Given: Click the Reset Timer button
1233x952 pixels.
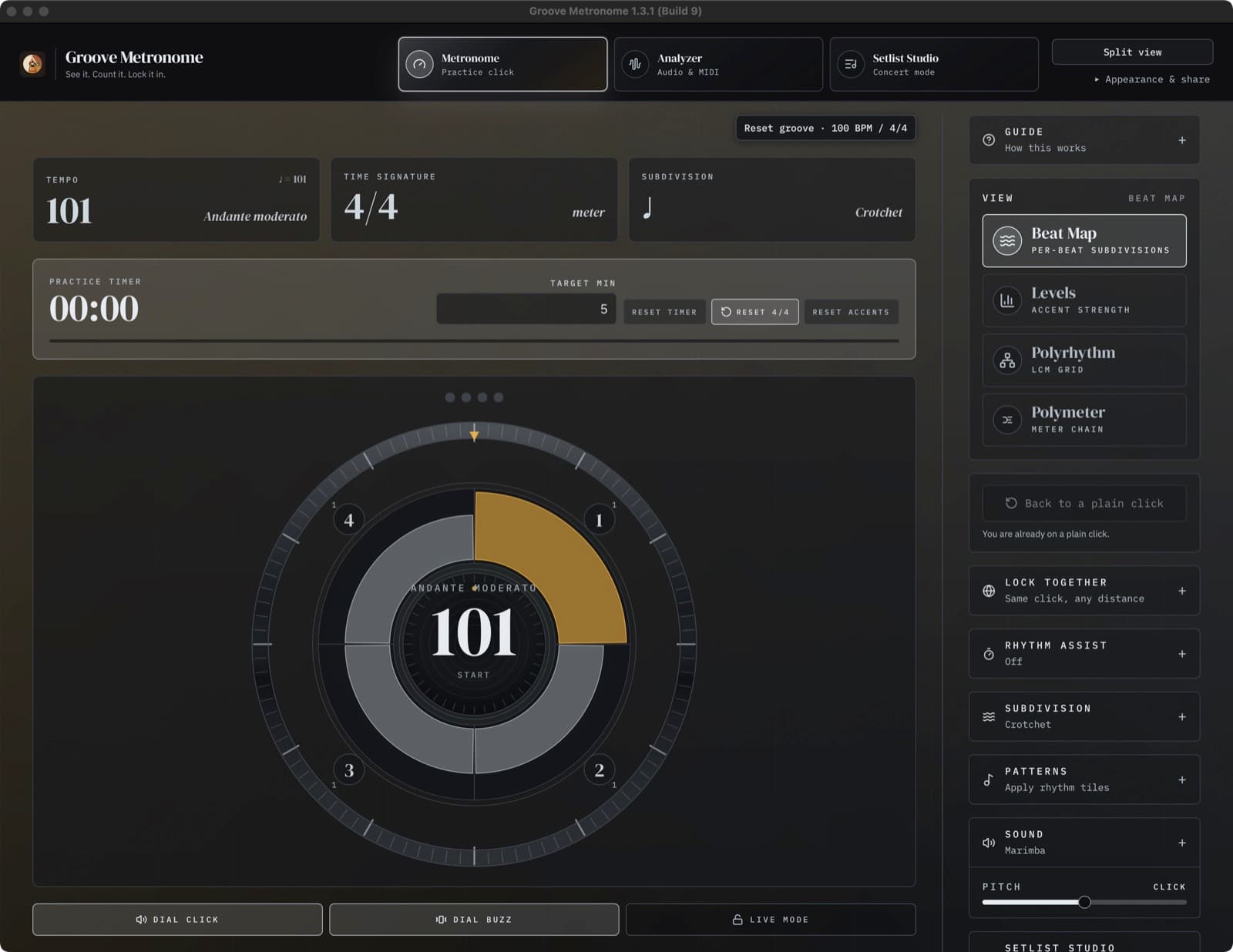Looking at the screenshot, I should pos(664,312).
